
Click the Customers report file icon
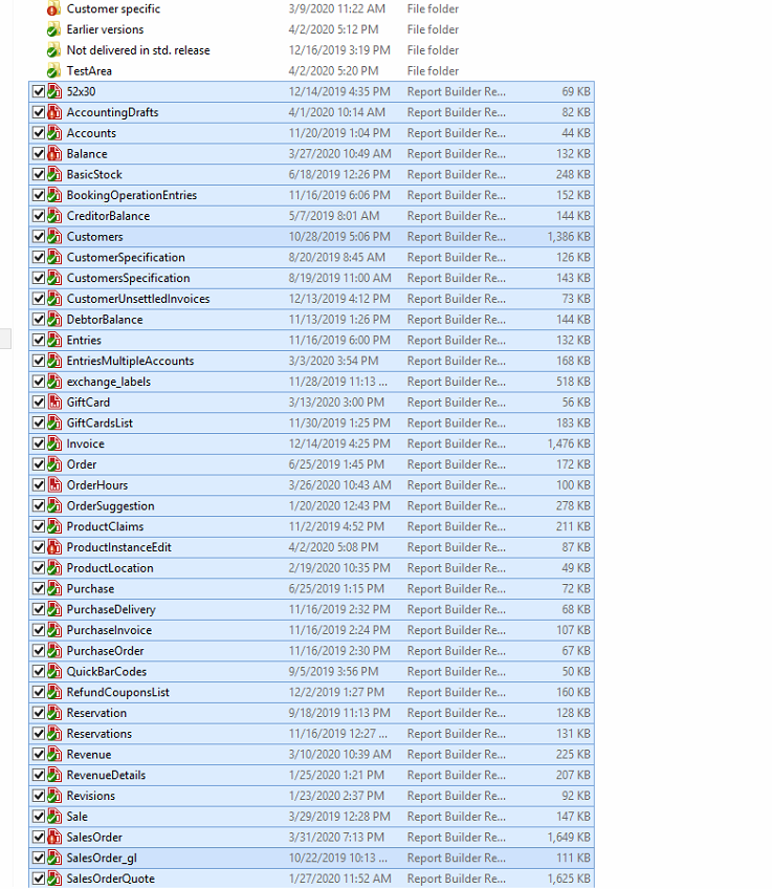point(54,237)
